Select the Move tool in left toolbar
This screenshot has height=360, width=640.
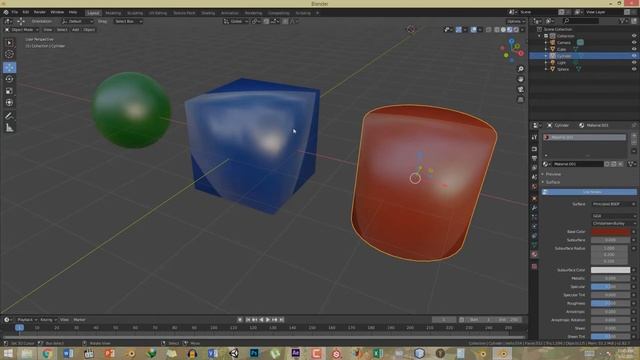click(9, 67)
